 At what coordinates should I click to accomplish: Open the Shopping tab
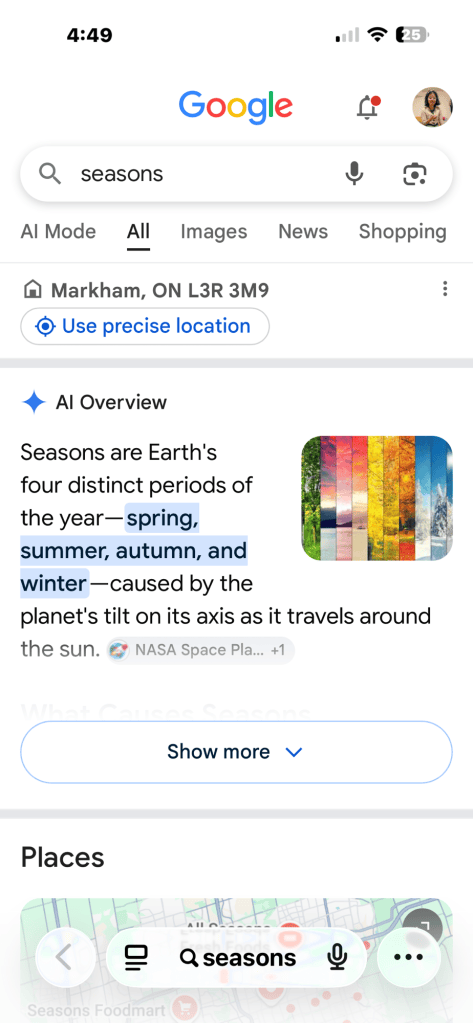click(x=403, y=232)
